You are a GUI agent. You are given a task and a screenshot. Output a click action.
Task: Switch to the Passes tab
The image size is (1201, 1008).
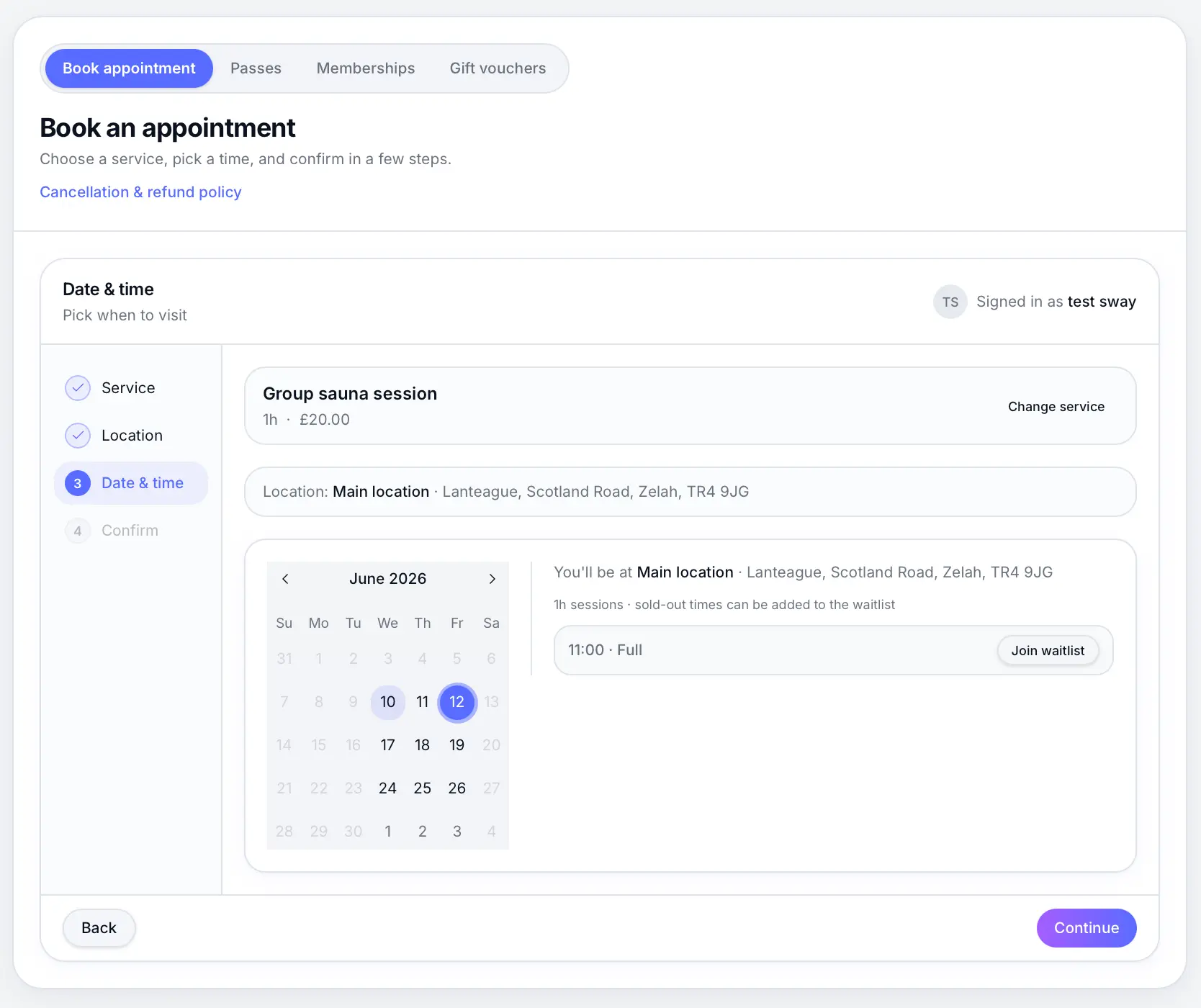pyautogui.click(x=256, y=68)
